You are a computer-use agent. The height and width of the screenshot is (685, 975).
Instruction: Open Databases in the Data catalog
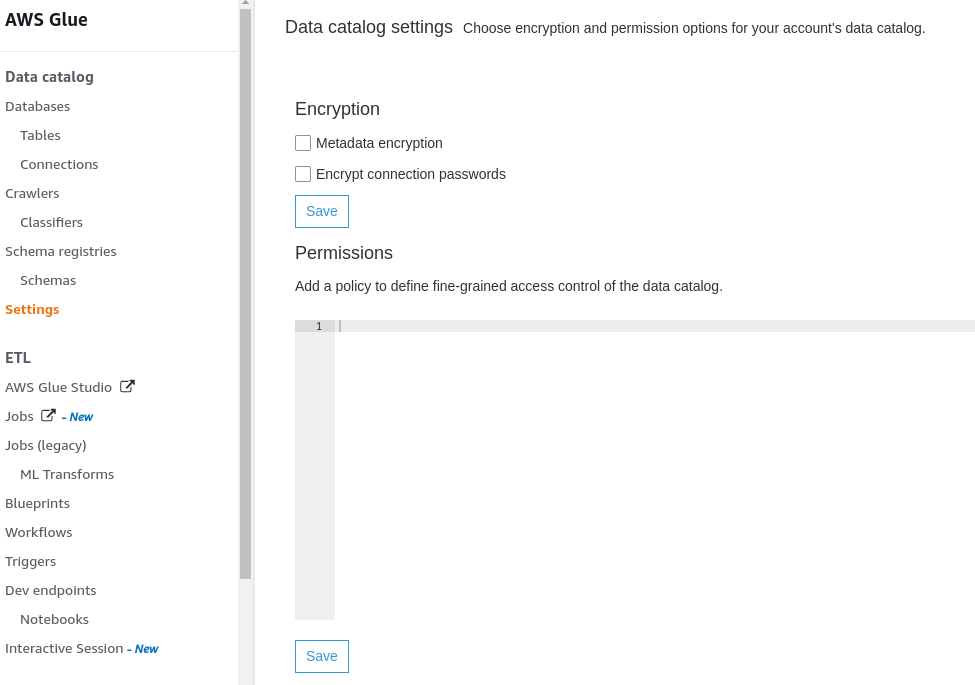coord(37,106)
